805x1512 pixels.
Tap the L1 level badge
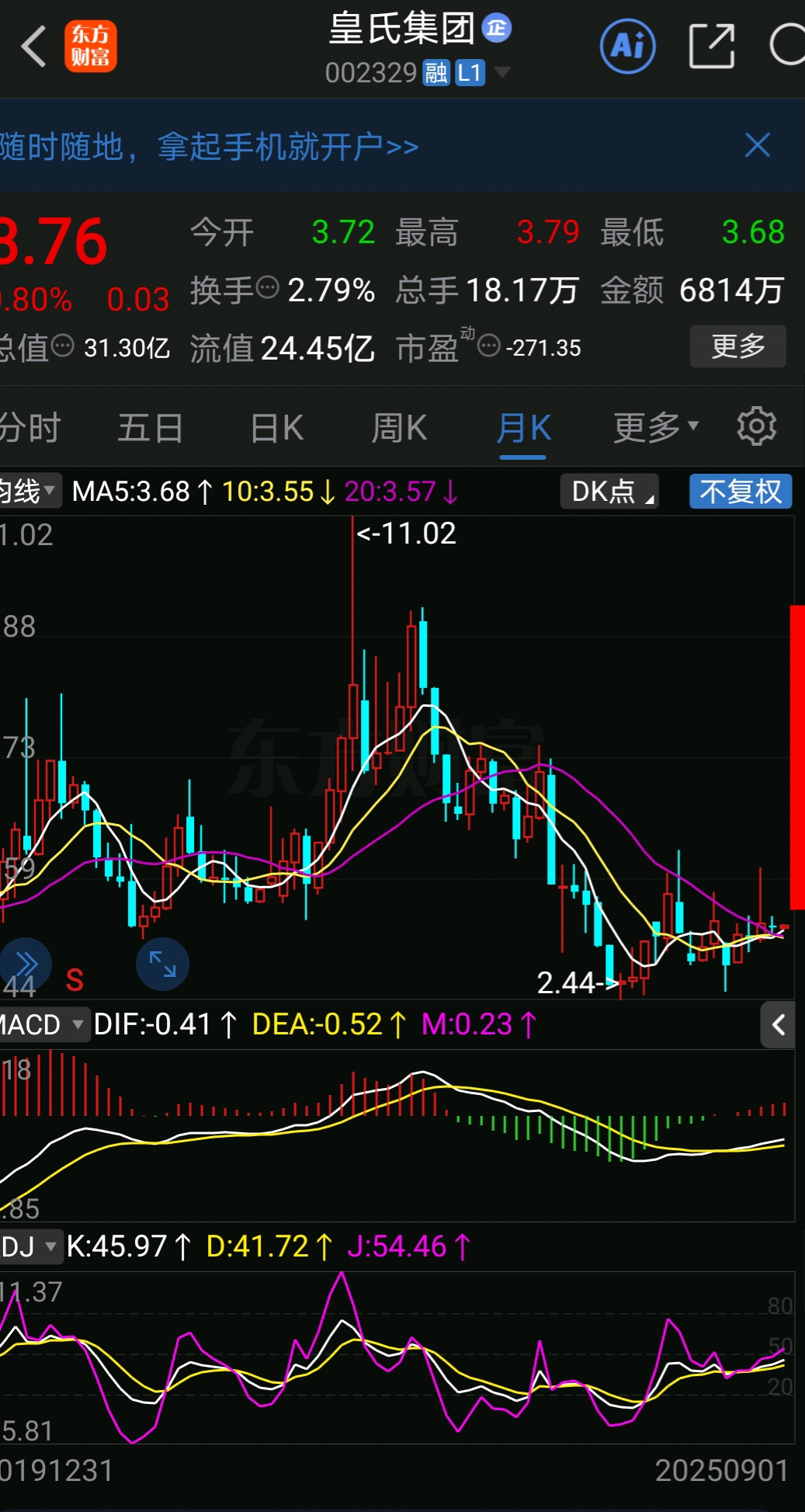click(470, 73)
